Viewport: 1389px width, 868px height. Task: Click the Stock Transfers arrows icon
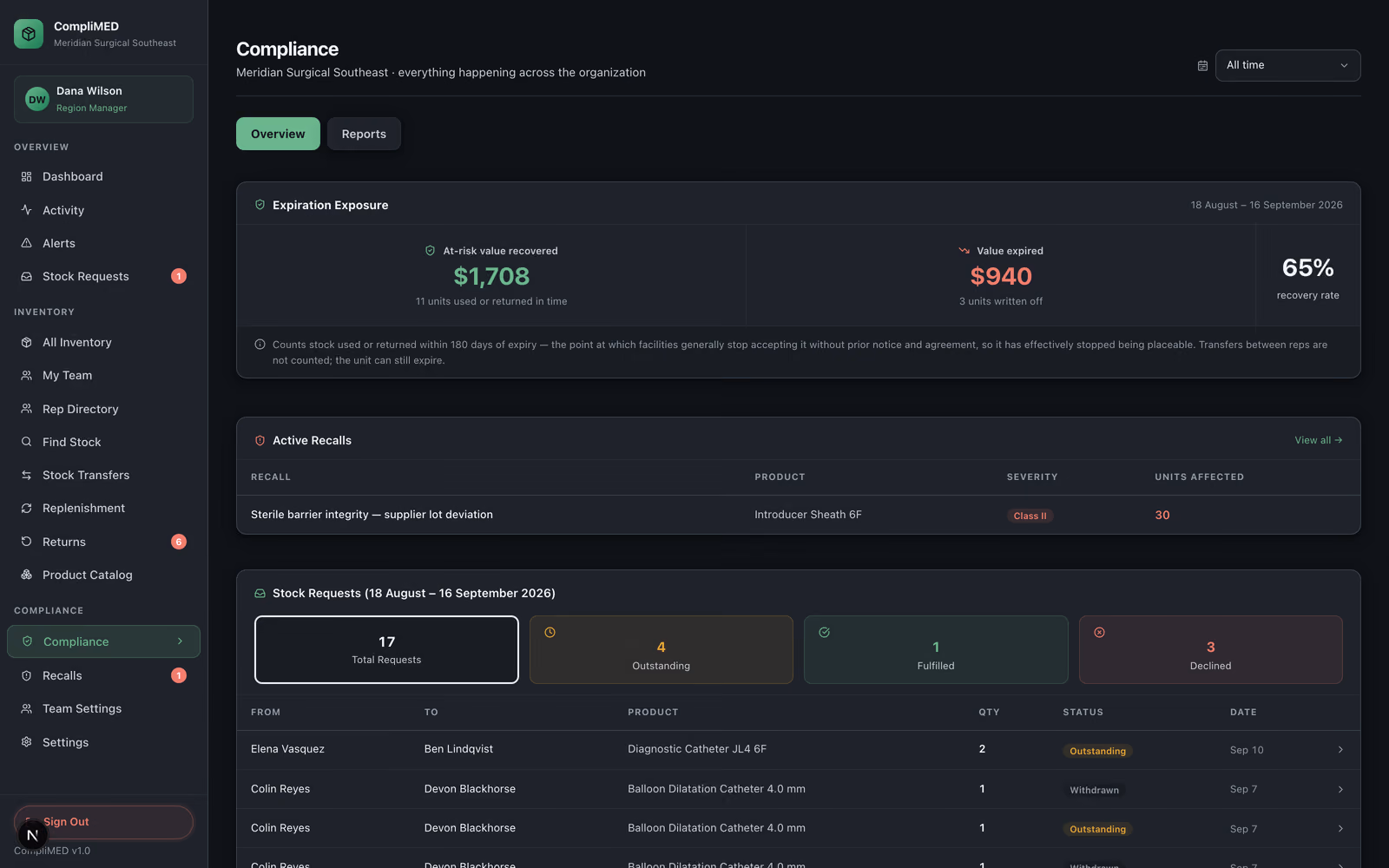[x=26, y=475]
